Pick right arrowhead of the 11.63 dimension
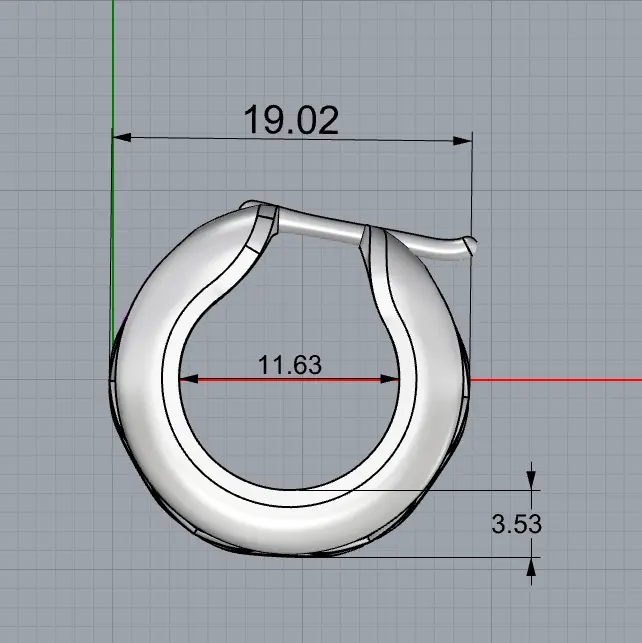 click(392, 380)
